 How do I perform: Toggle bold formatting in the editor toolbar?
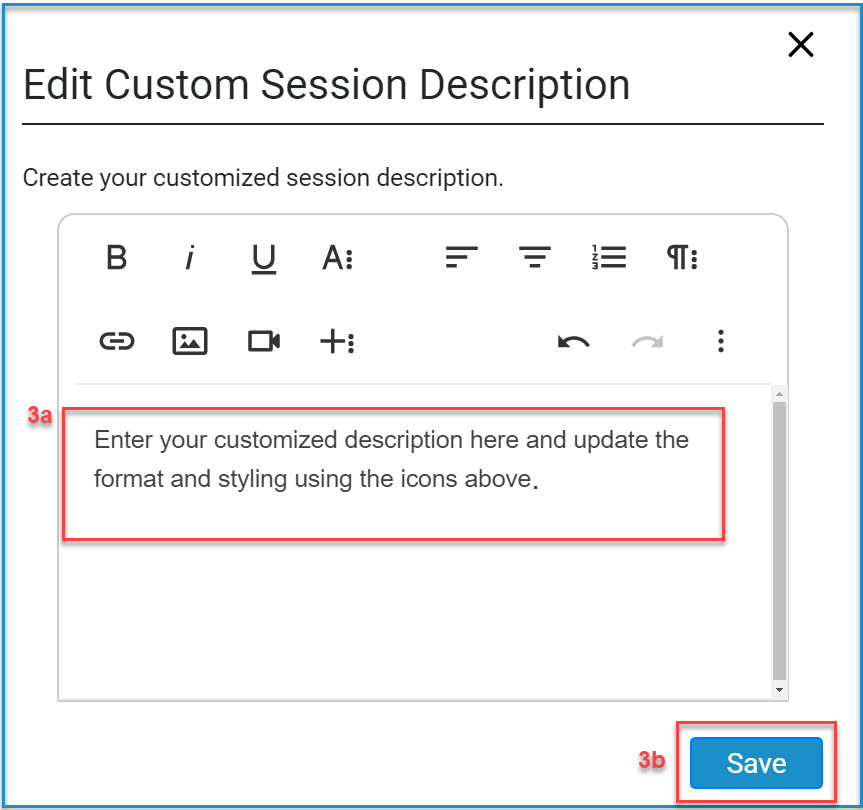tap(116, 257)
